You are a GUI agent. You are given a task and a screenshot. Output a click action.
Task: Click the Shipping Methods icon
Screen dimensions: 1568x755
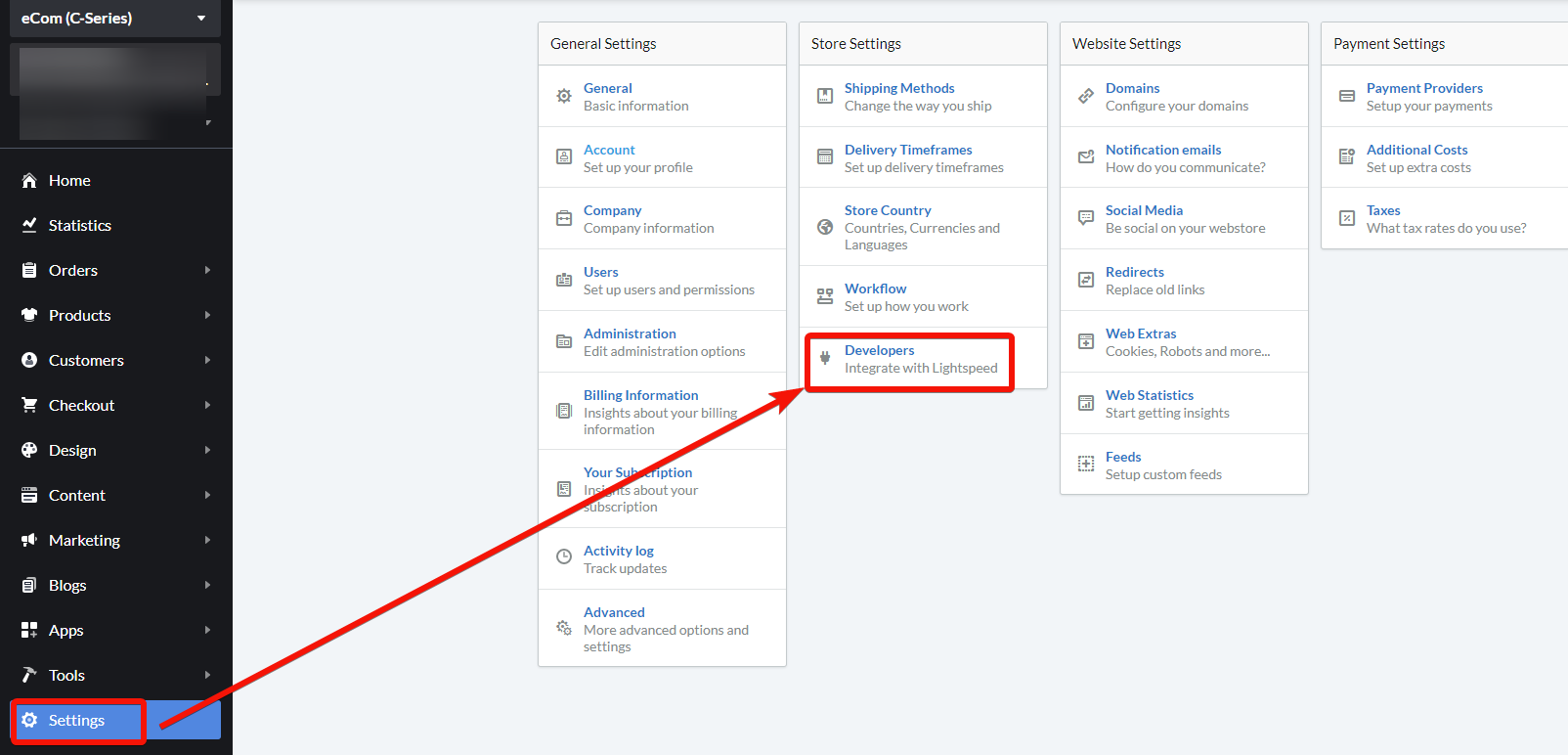click(825, 96)
